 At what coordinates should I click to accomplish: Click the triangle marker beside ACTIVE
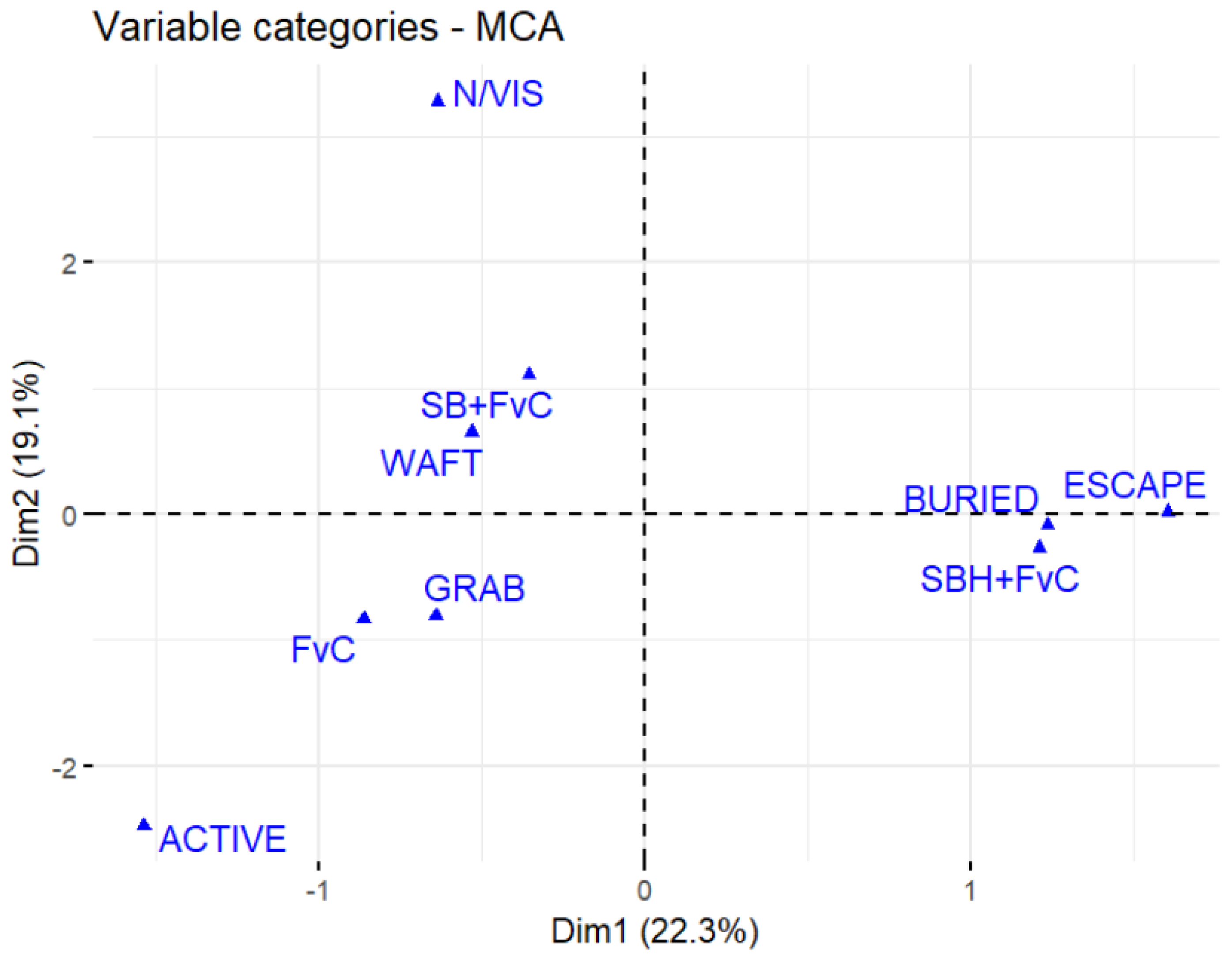145,824
